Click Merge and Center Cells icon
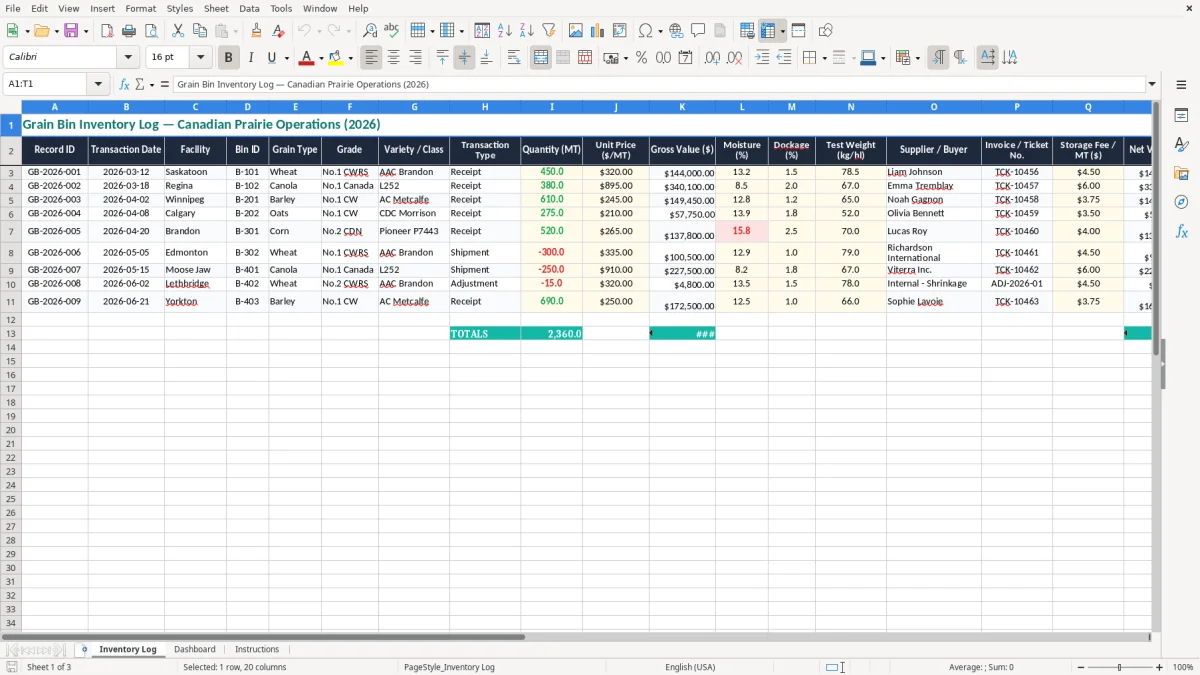The image size is (1200, 675). tap(541, 58)
